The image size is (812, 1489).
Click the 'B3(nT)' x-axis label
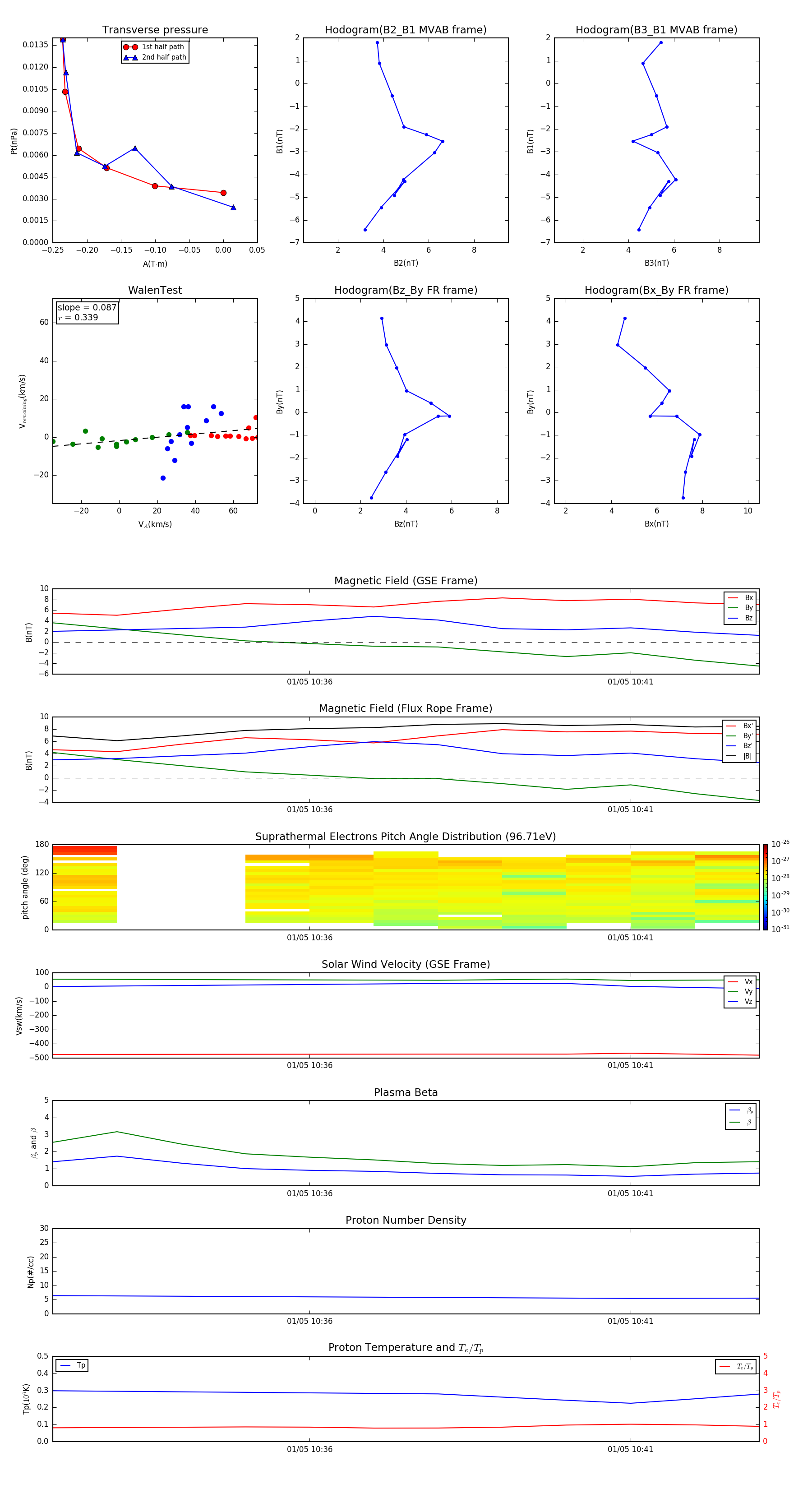[656, 263]
